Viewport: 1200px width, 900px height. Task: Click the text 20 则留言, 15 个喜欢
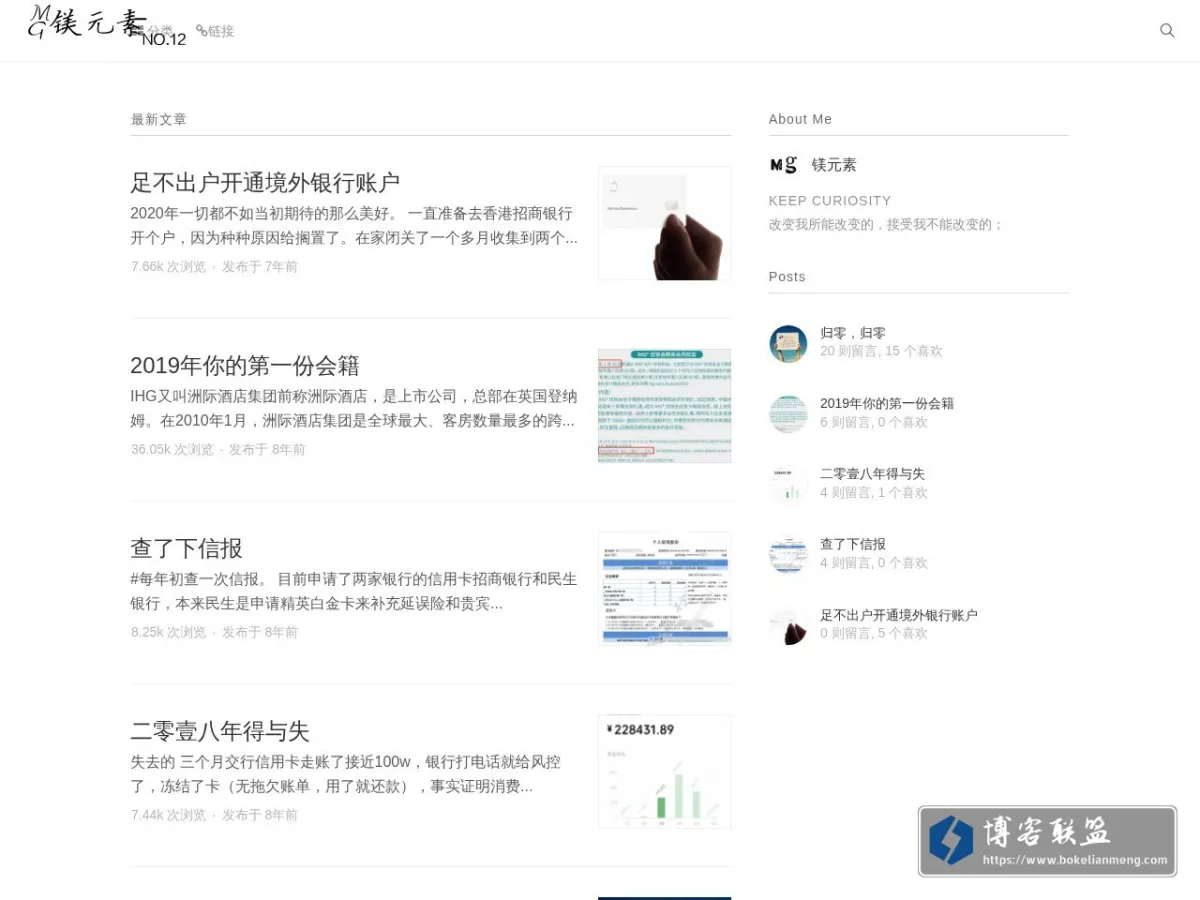point(881,351)
